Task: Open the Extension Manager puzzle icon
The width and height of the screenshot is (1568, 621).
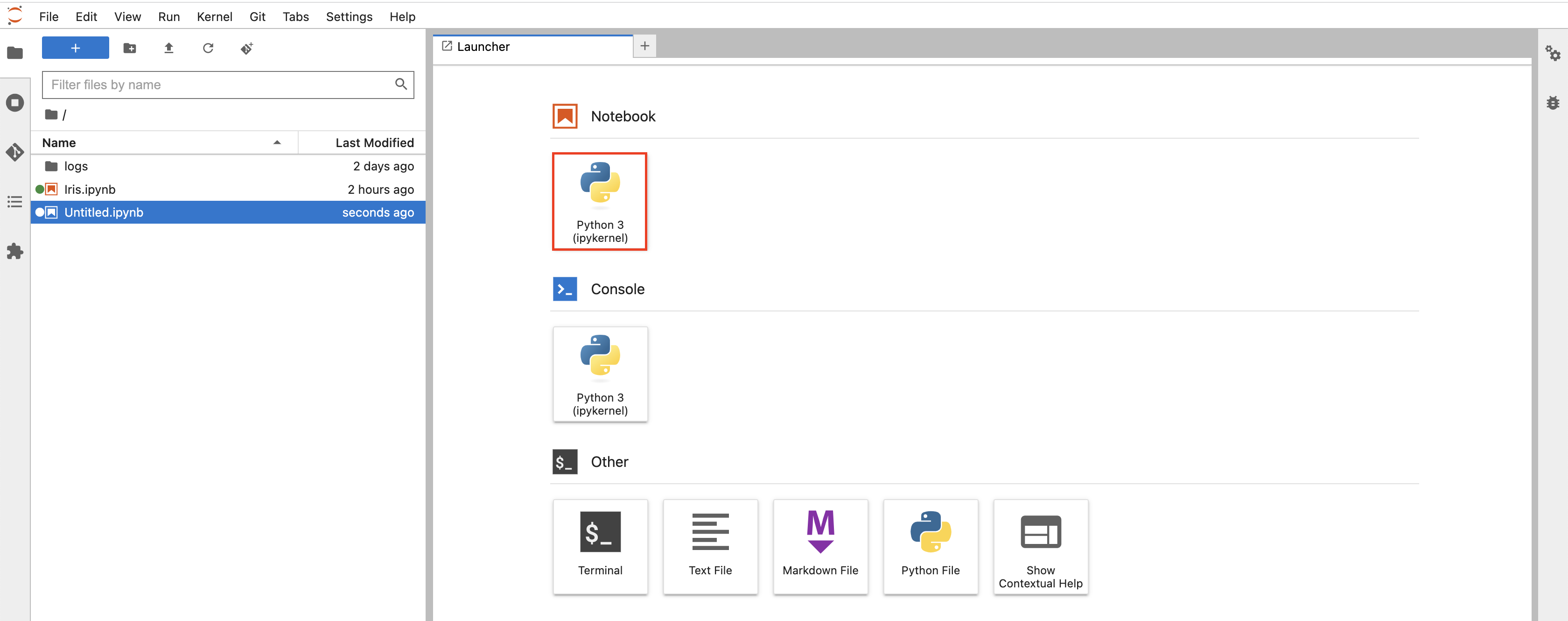Action: 14,252
